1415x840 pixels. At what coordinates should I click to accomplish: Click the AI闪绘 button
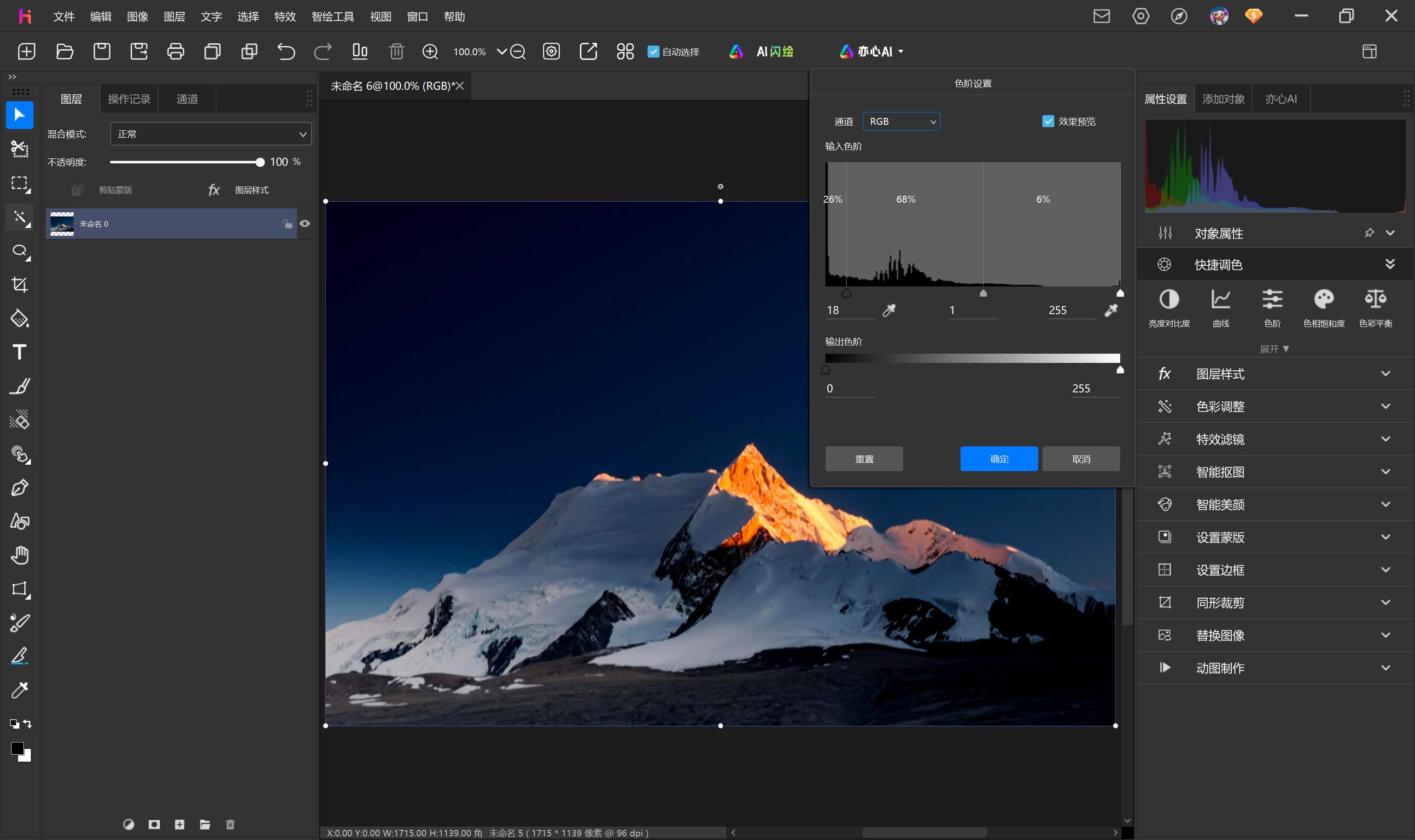(762, 52)
